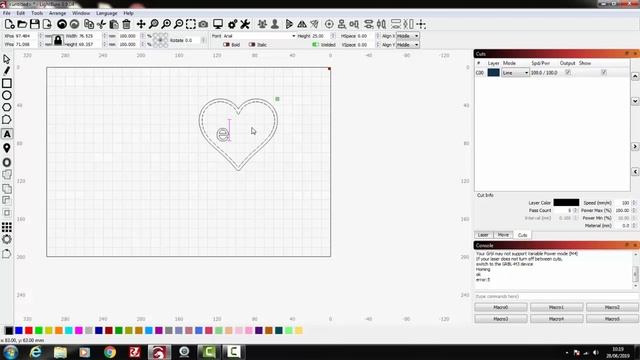This screenshot has width=640, height=360.
Task: Open Chrome from the Windows taskbar
Action: [x=109, y=352]
